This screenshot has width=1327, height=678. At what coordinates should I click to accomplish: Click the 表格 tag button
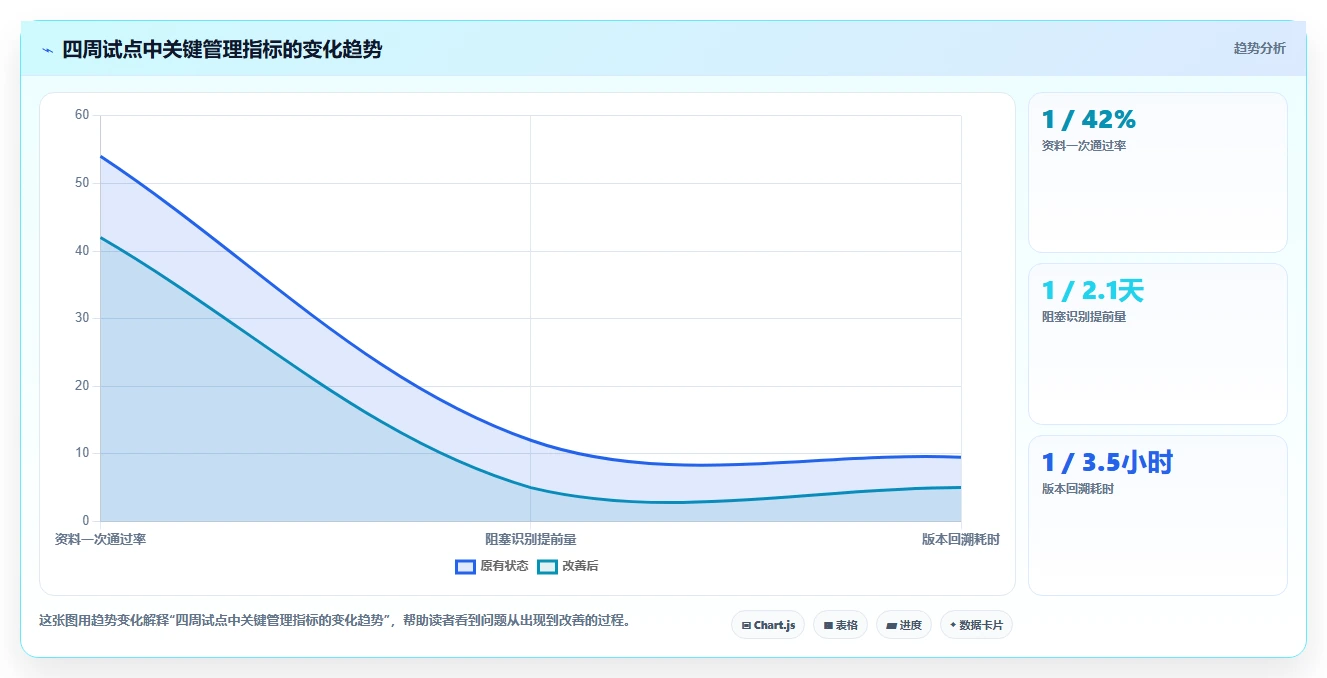tap(840, 625)
